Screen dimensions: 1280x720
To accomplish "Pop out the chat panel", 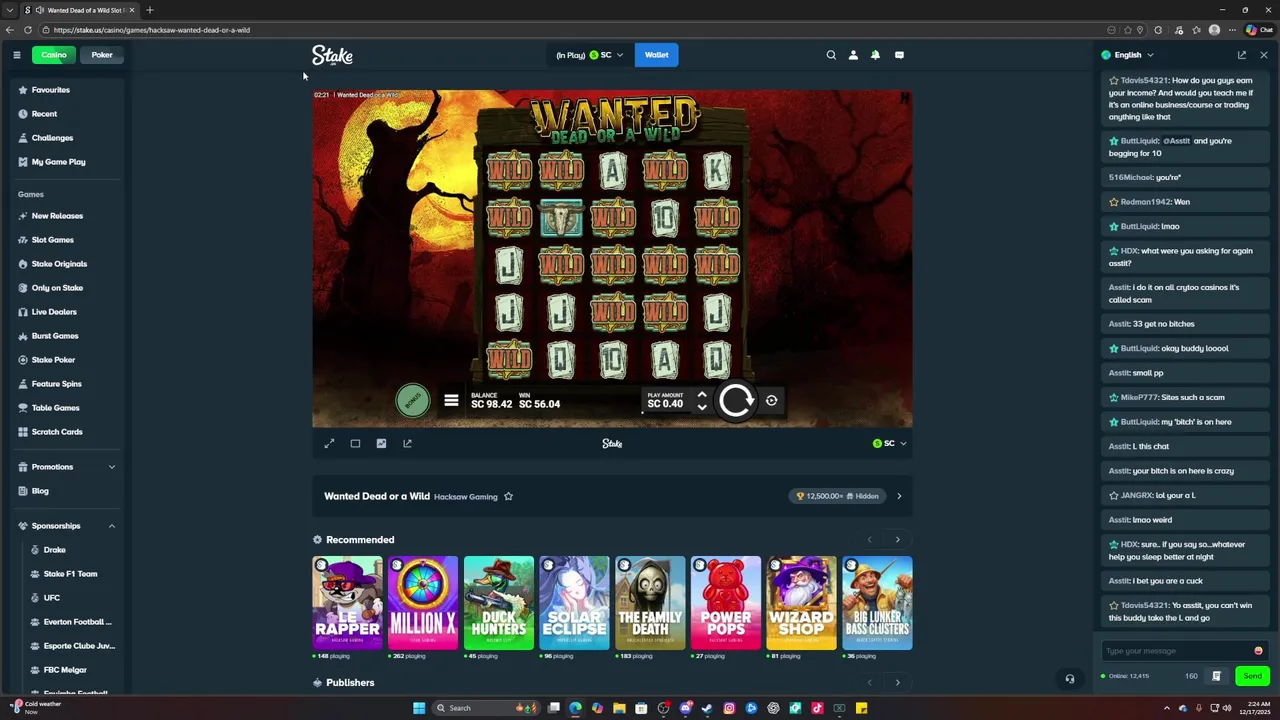I will (x=1242, y=55).
